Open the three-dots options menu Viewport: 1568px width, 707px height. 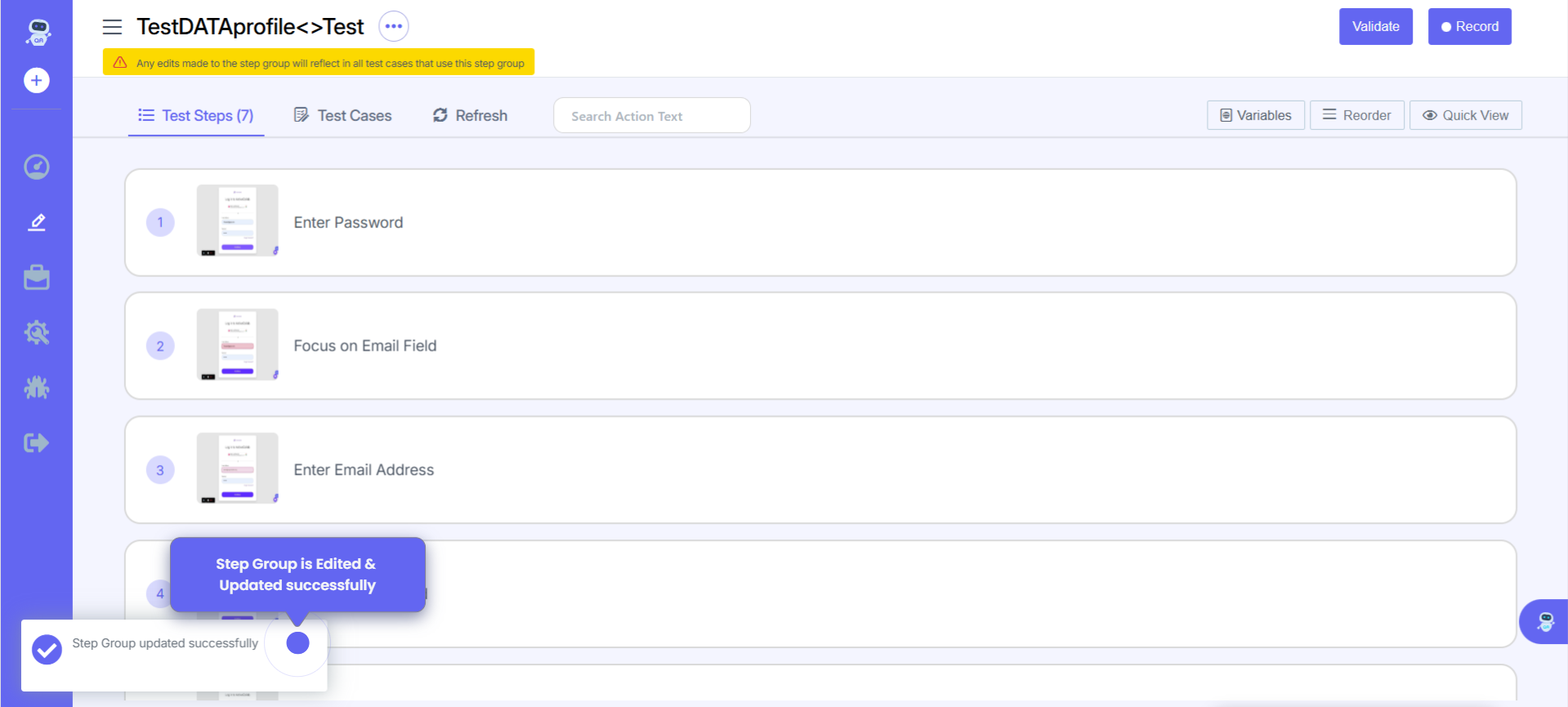(x=393, y=26)
